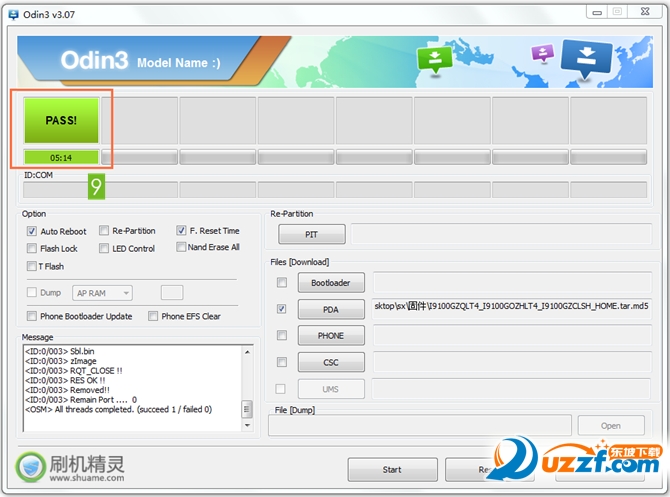The image size is (670, 497).
Task: Tick the Nand Erase All checkbox
Action: pos(181,247)
